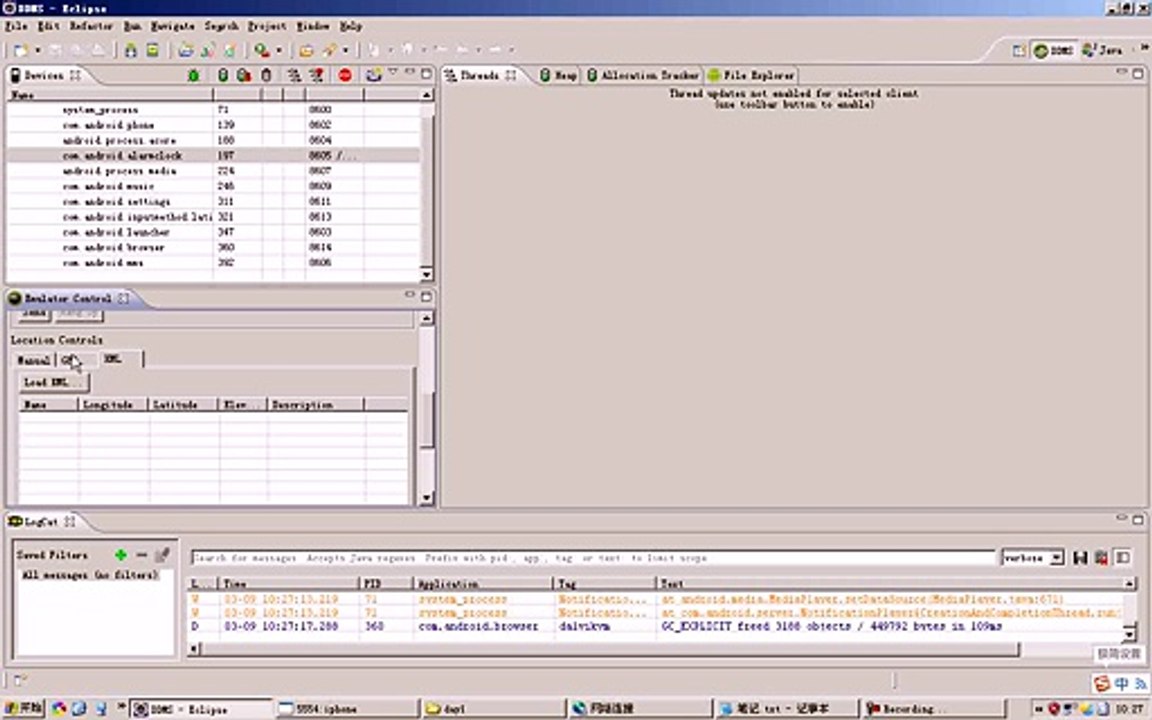Click the Dump HPROF file icon
This screenshot has height=720, width=1152.
tap(243, 75)
